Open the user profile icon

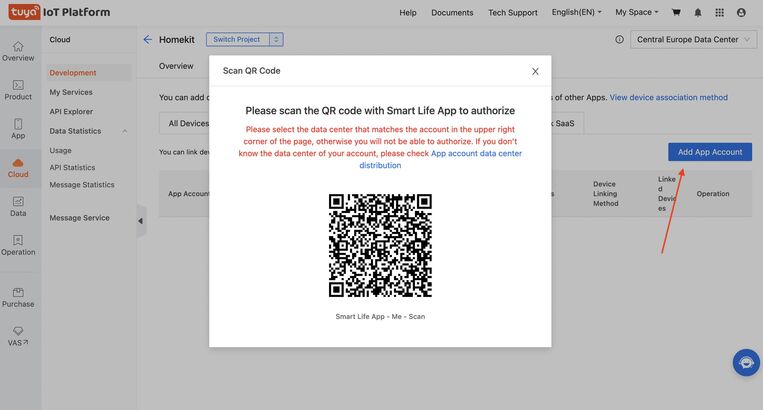[x=741, y=13]
